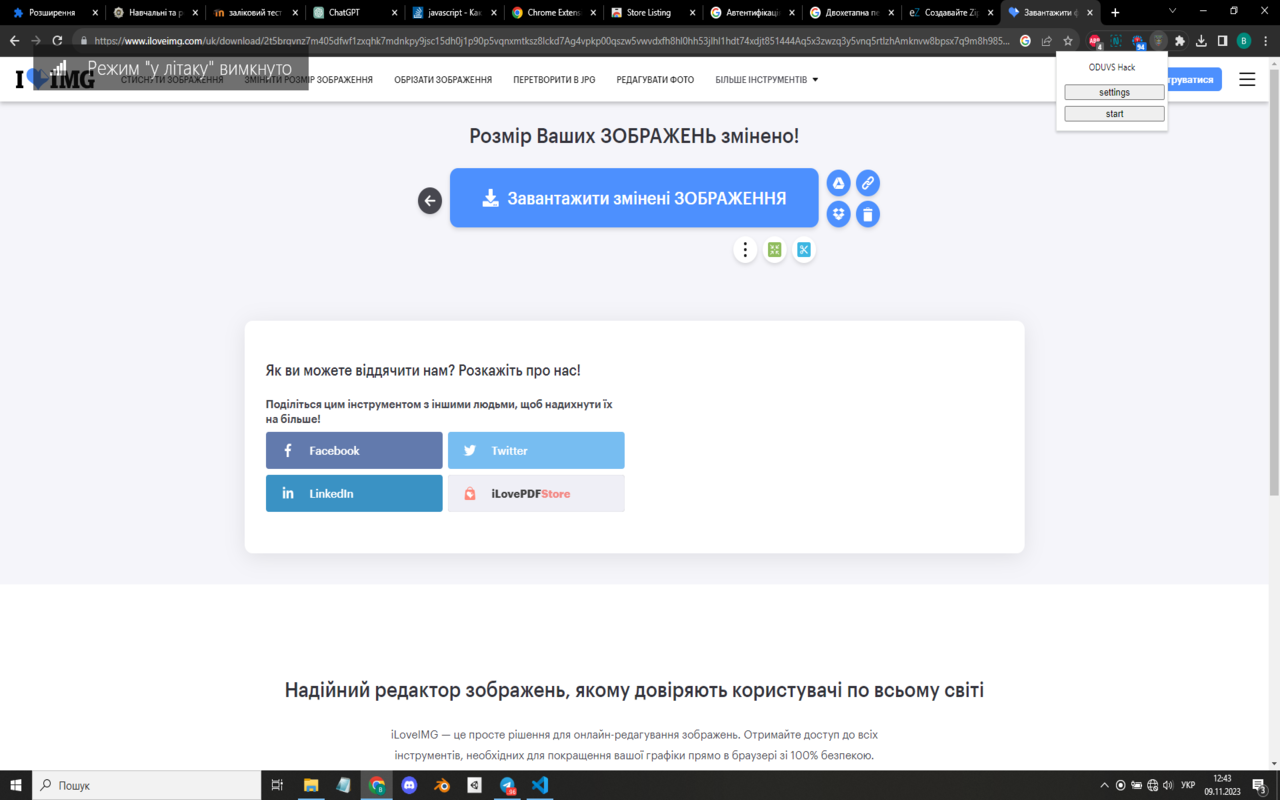Save the result to Dropbox
This screenshot has width=1280, height=800.
838,214
